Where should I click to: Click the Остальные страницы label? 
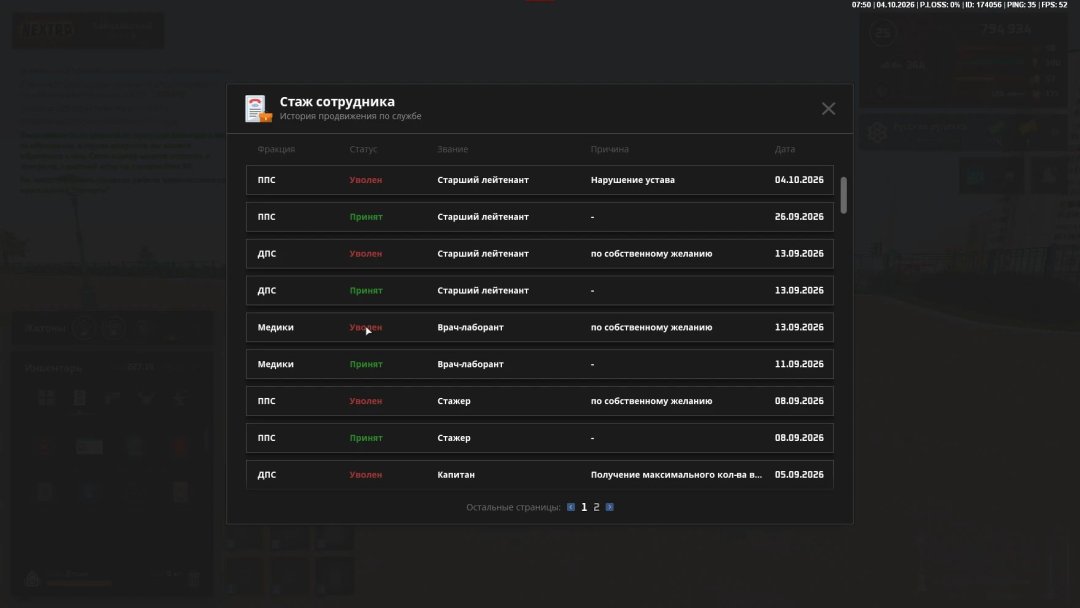tap(513, 507)
